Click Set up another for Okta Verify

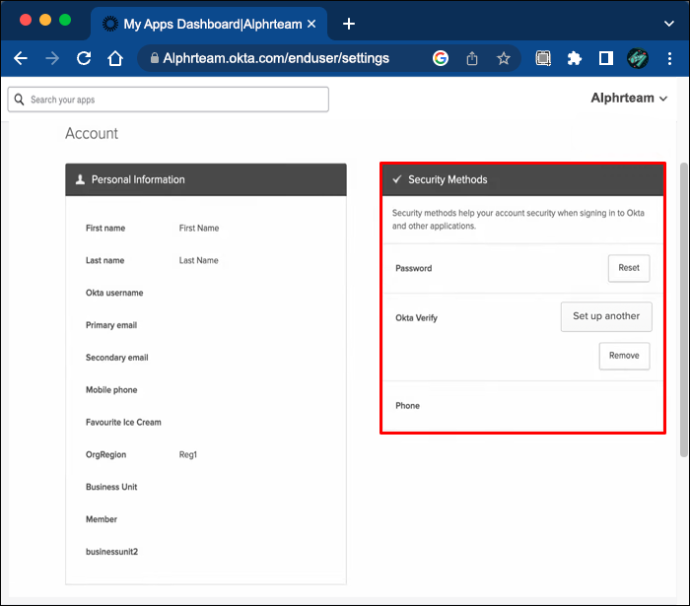(x=606, y=316)
